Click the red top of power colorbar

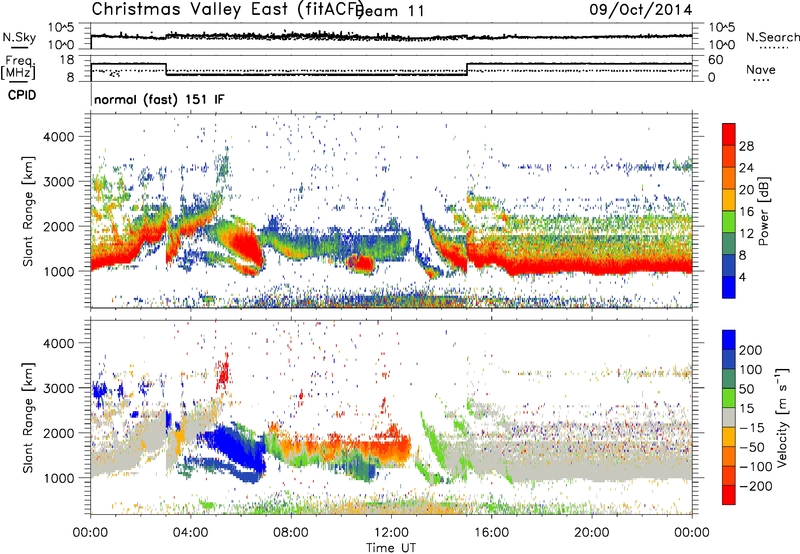(x=729, y=134)
